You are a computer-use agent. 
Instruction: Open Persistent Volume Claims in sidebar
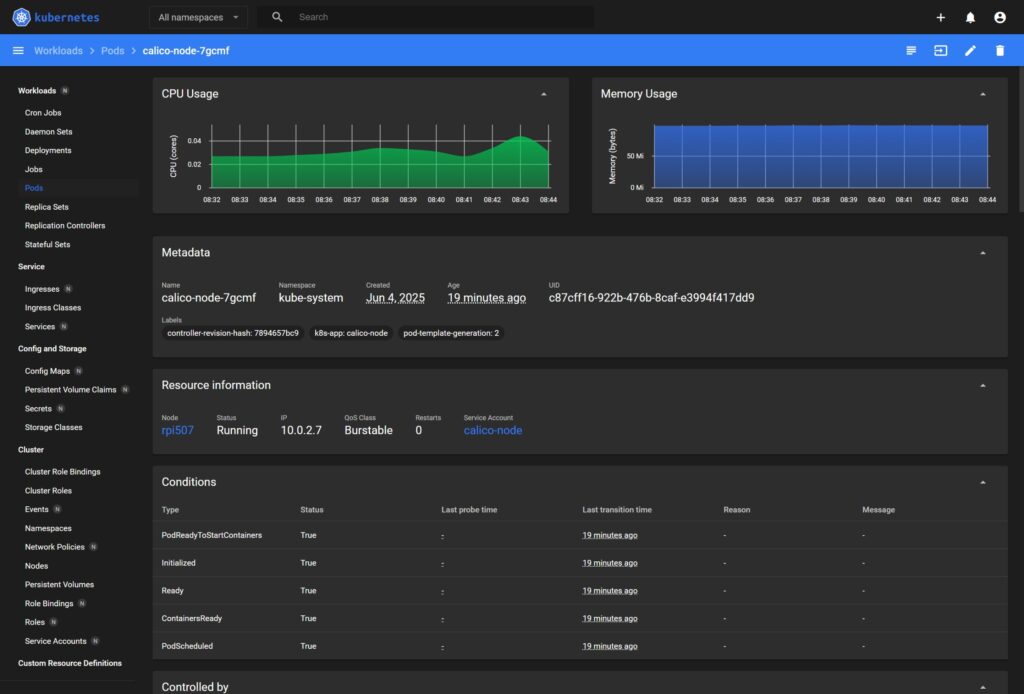[x=71, y=390]
